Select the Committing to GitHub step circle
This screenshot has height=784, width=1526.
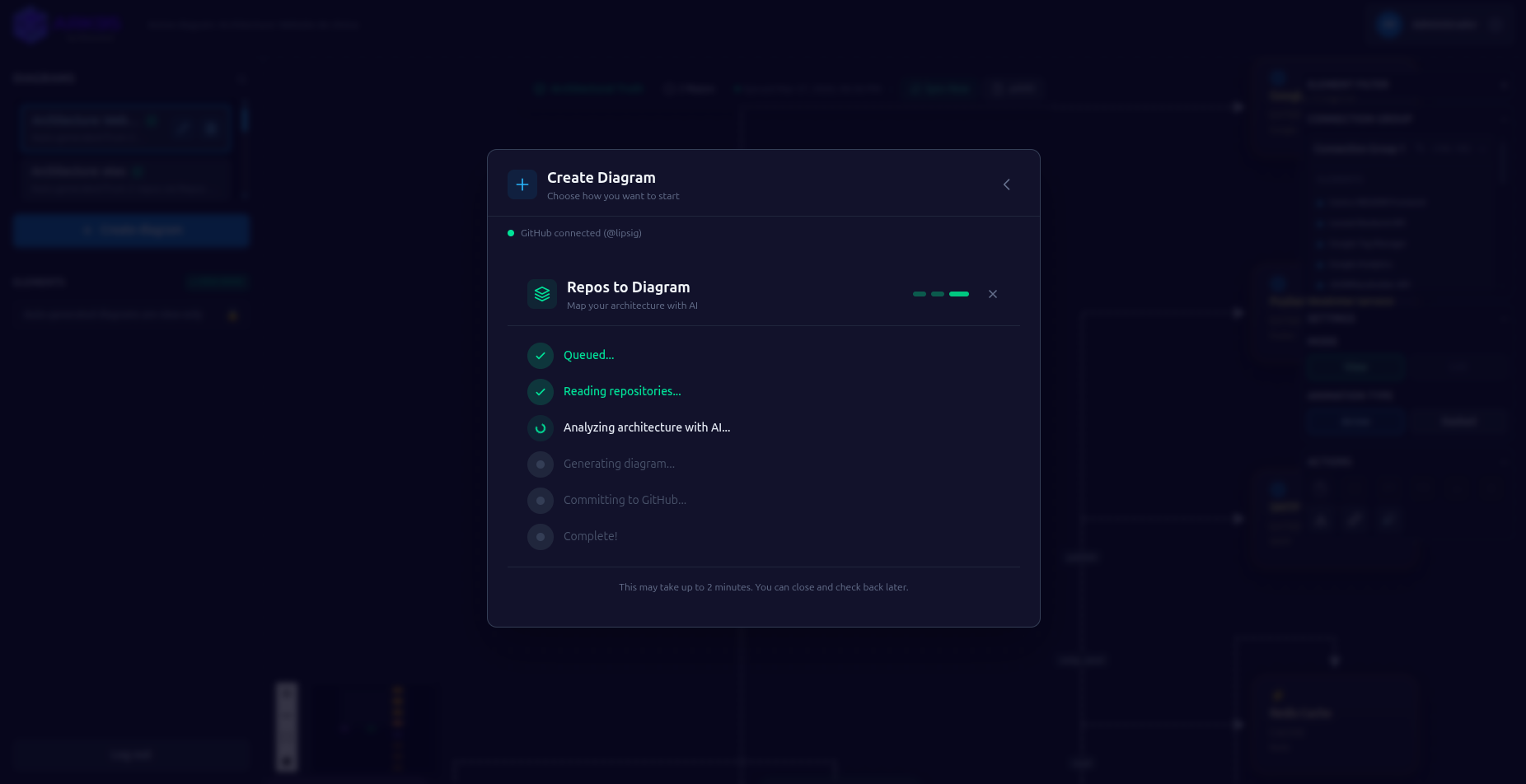tap(541, 500)
